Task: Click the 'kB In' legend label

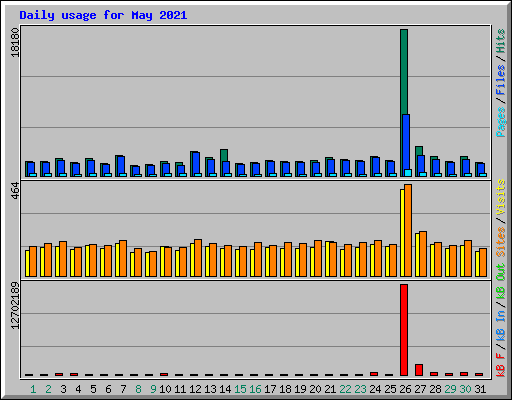Action: coord(501,326)
